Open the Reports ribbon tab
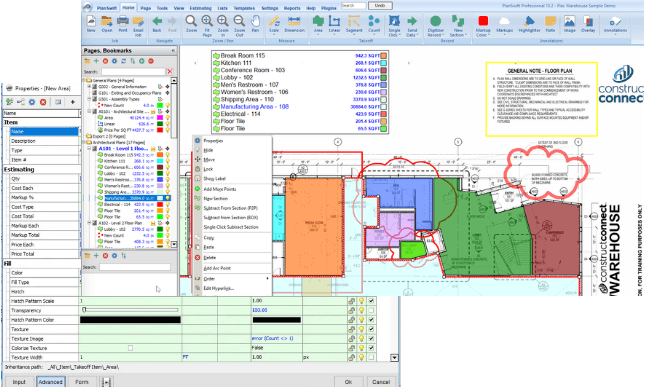The image size is (645, 388). click(x=292, y=8)
